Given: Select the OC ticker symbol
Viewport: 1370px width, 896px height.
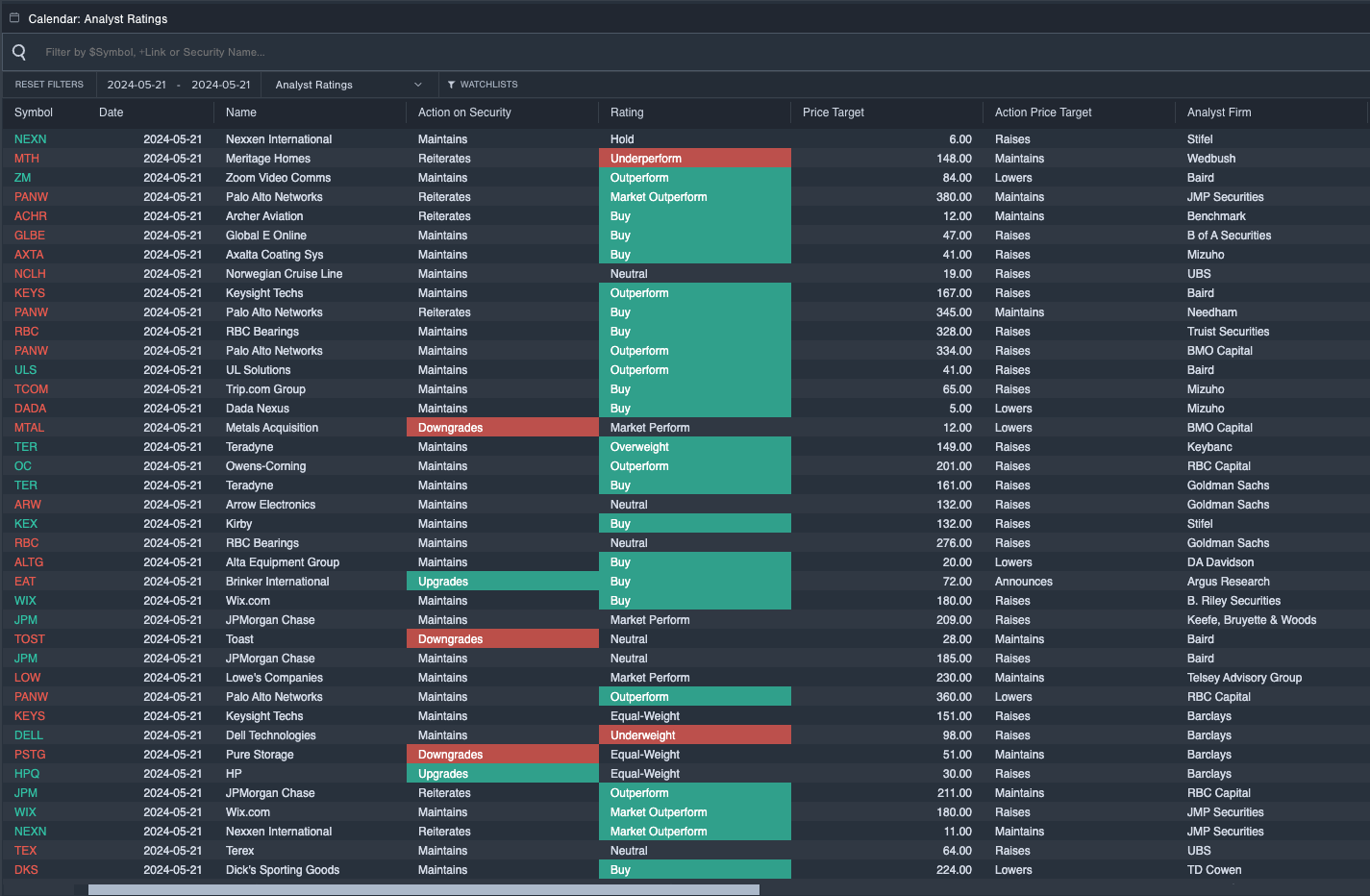Looking at the screenshot, I should click(x=23, y=466).
